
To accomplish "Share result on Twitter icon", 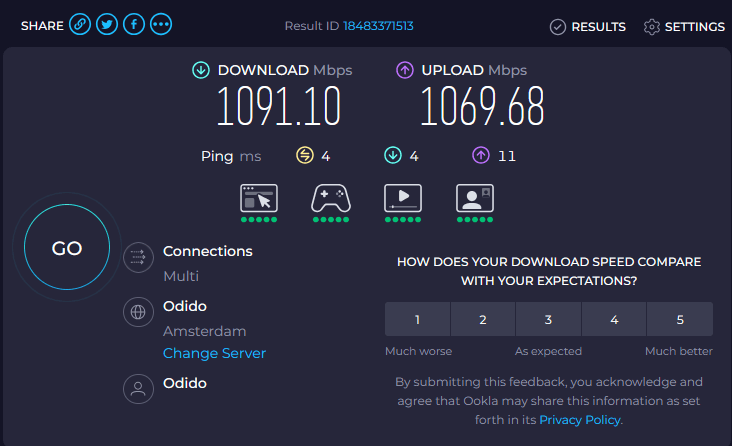I will click(107, 26).
